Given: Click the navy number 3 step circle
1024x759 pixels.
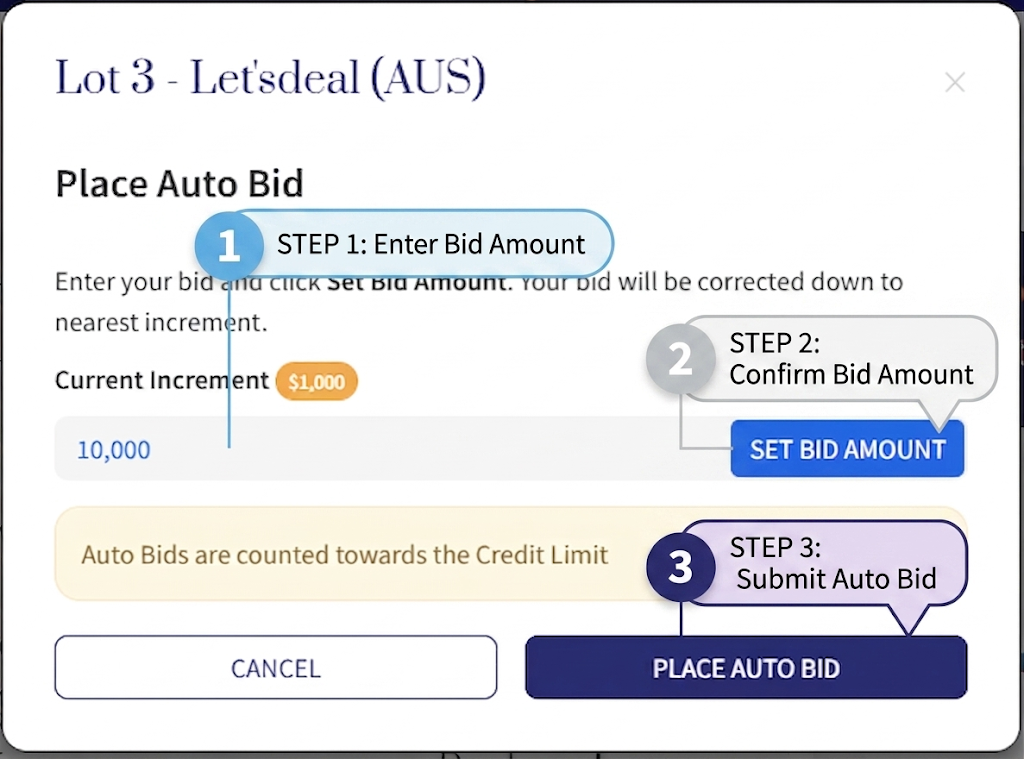Looking at the screenshot, I should 680,567.
